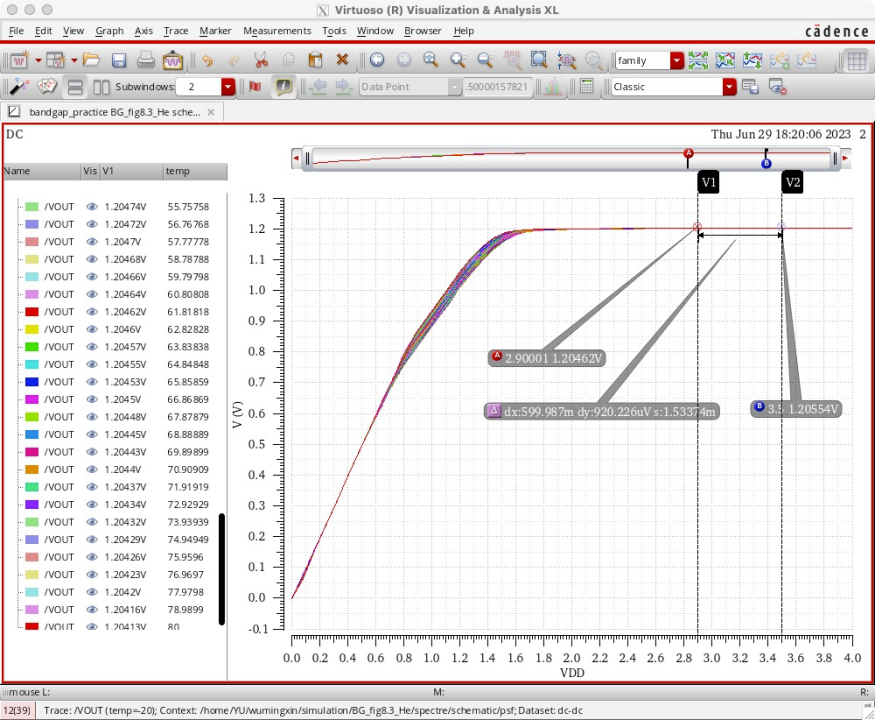The image size is (875, 720).
Task: Open the Data Point snap dropdown
Action: 454,87
